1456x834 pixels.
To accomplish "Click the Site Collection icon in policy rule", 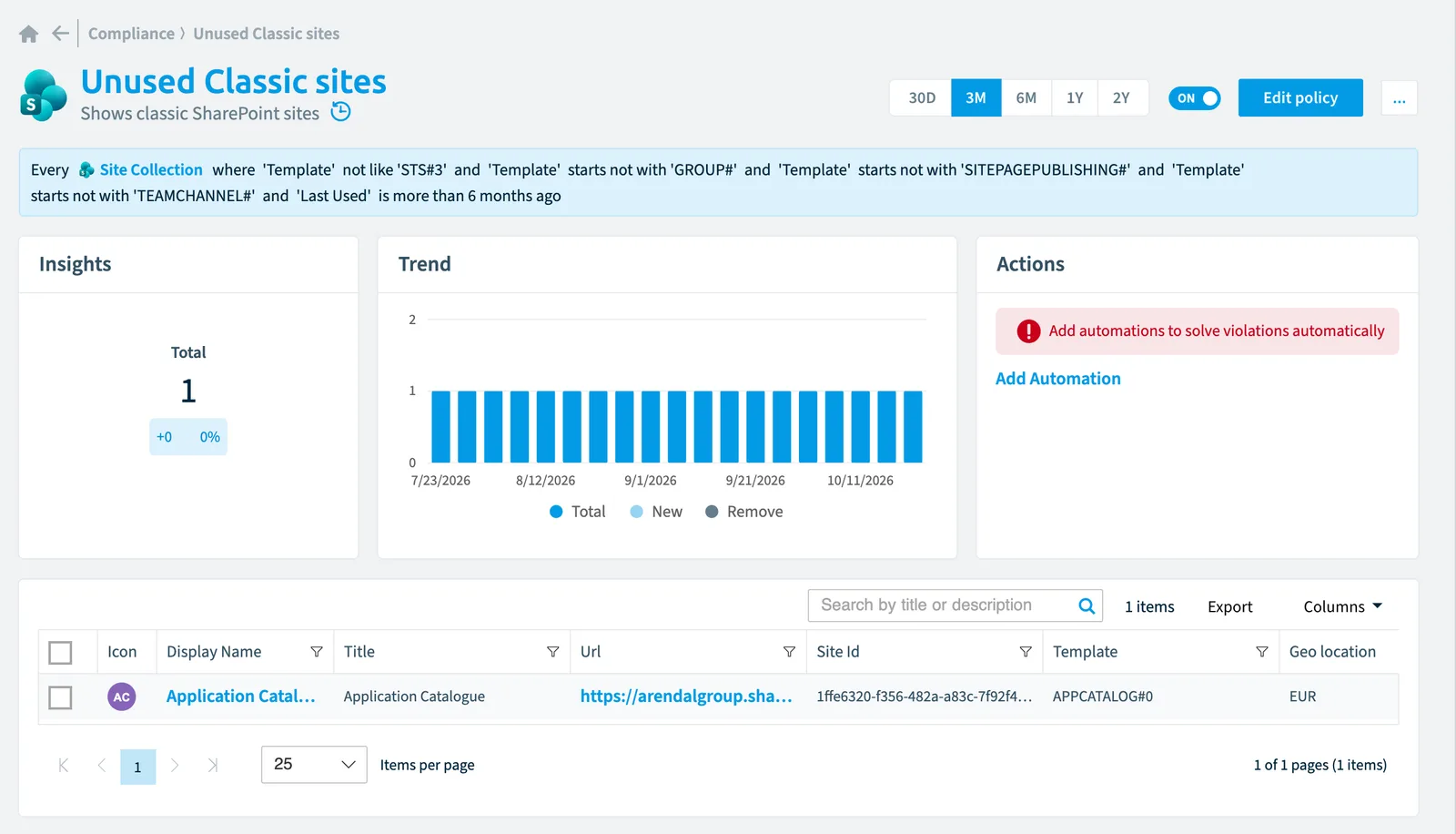I will [86, 170].
